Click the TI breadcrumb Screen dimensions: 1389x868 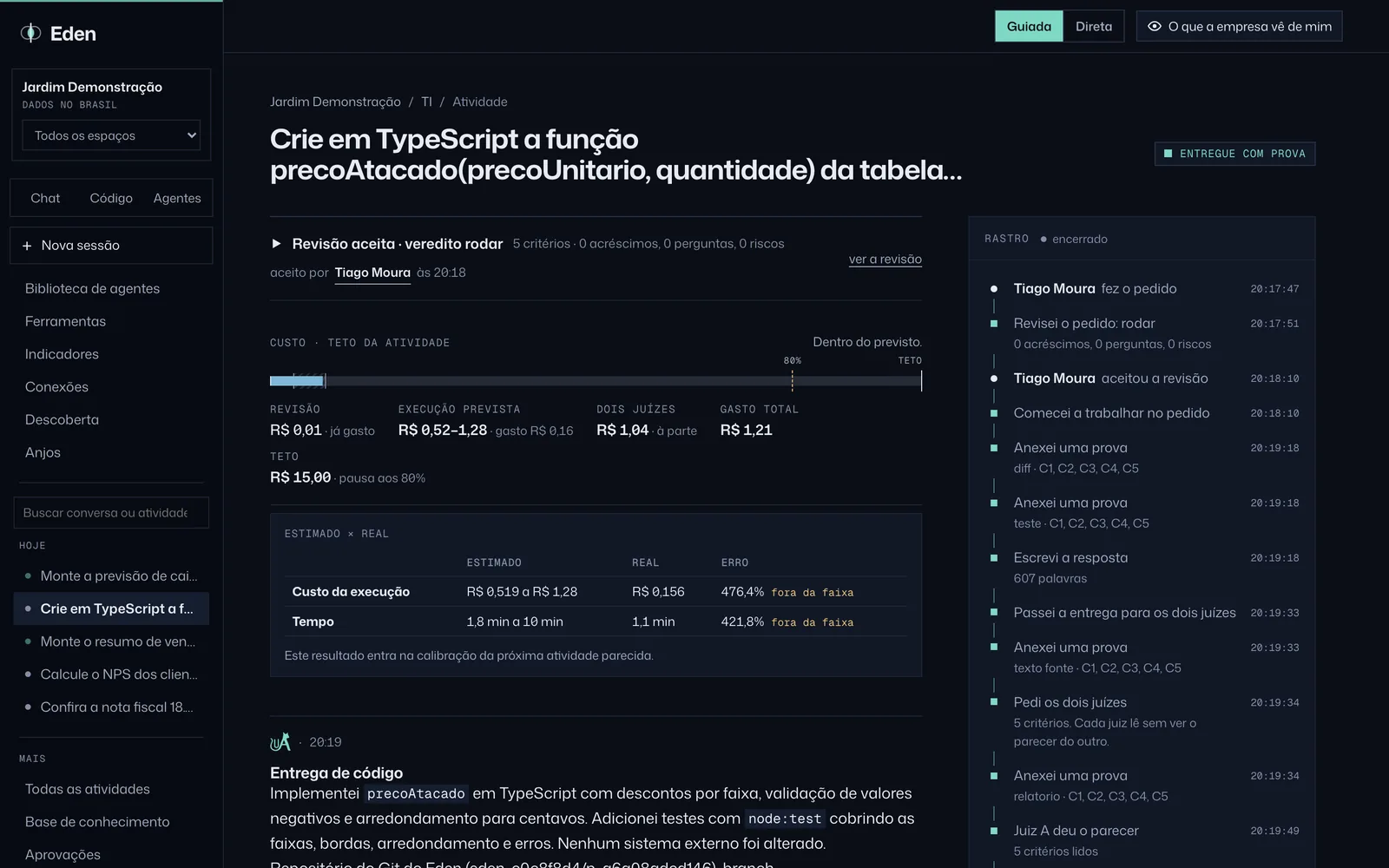(426, 102)
